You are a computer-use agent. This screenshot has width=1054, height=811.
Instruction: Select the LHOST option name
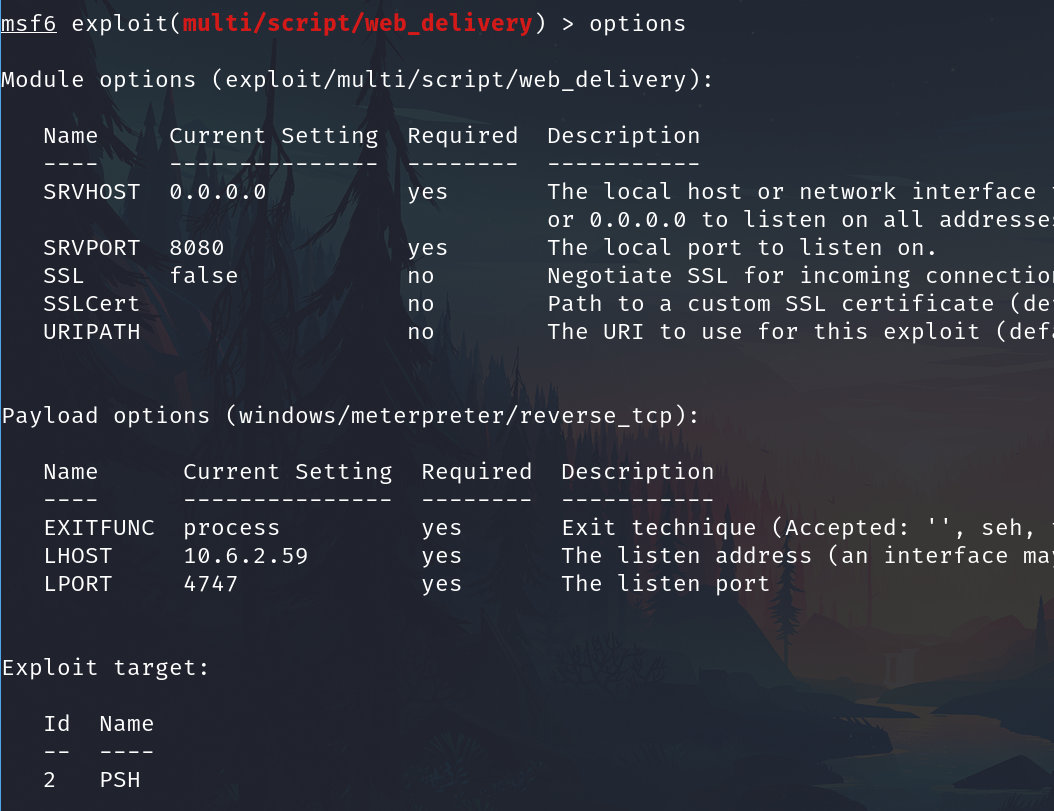tap(78, 555)
